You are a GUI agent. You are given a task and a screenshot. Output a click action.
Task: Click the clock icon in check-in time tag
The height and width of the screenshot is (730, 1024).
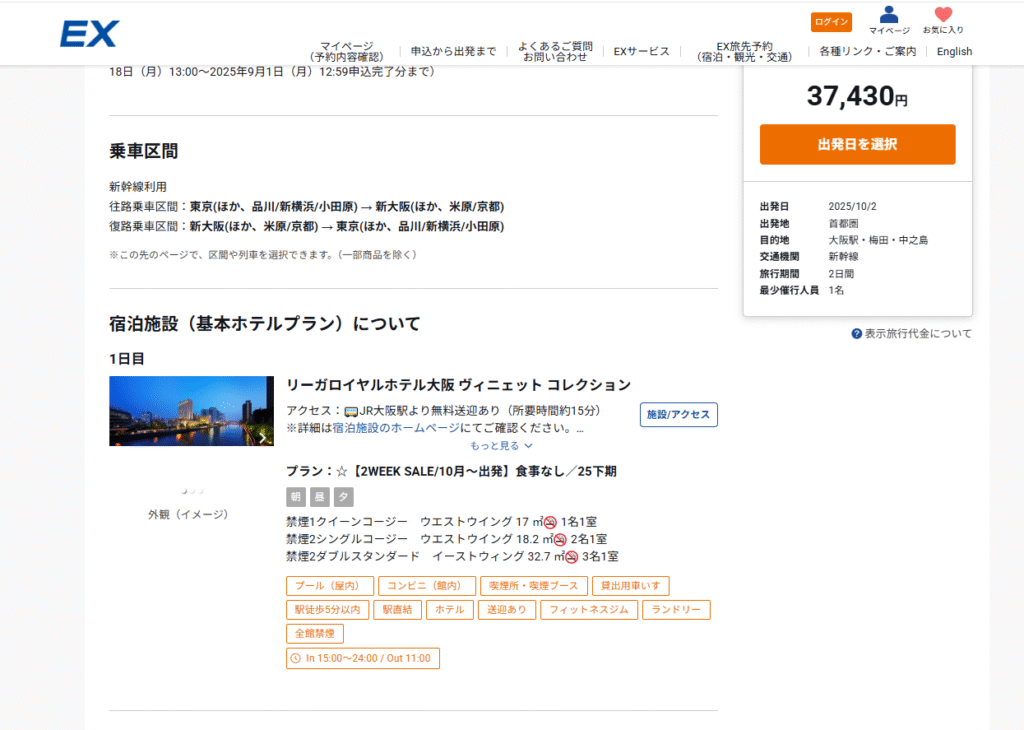click(x=295, y=658)
